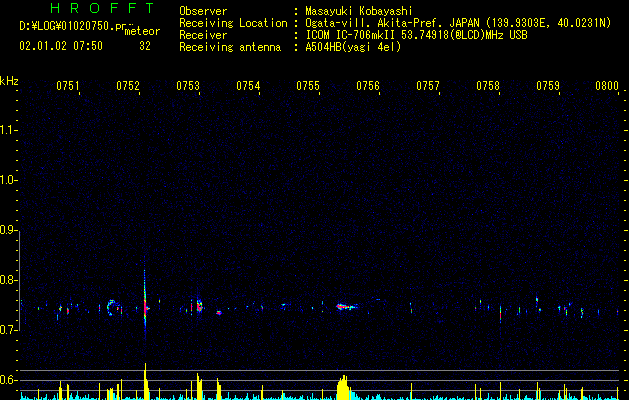629x400 pixels.
Task: Click the 1.1 kHz axis label
Action: click(8, 130)
